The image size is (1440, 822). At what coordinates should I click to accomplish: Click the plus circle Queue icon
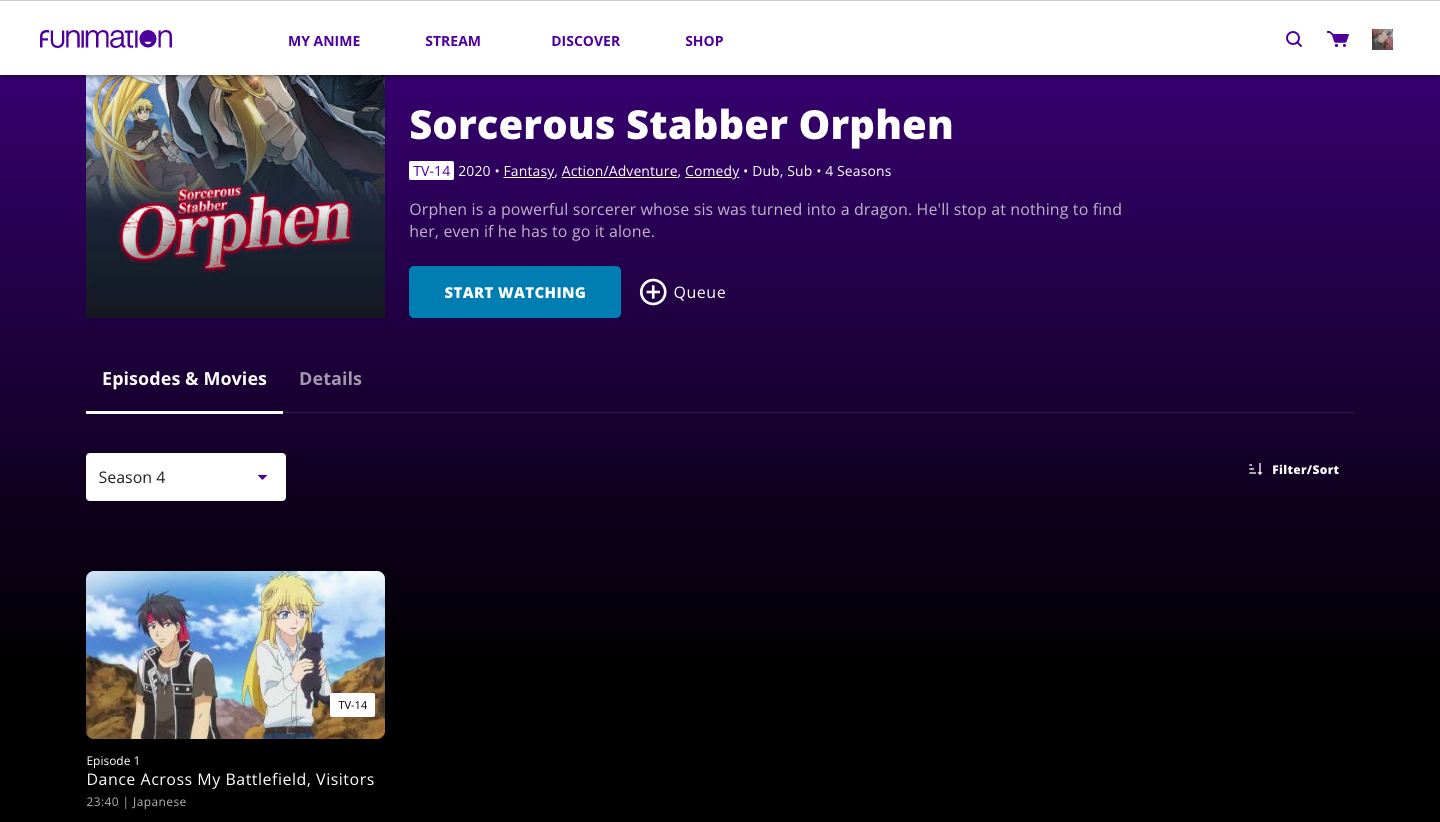(x=653, y=292)
